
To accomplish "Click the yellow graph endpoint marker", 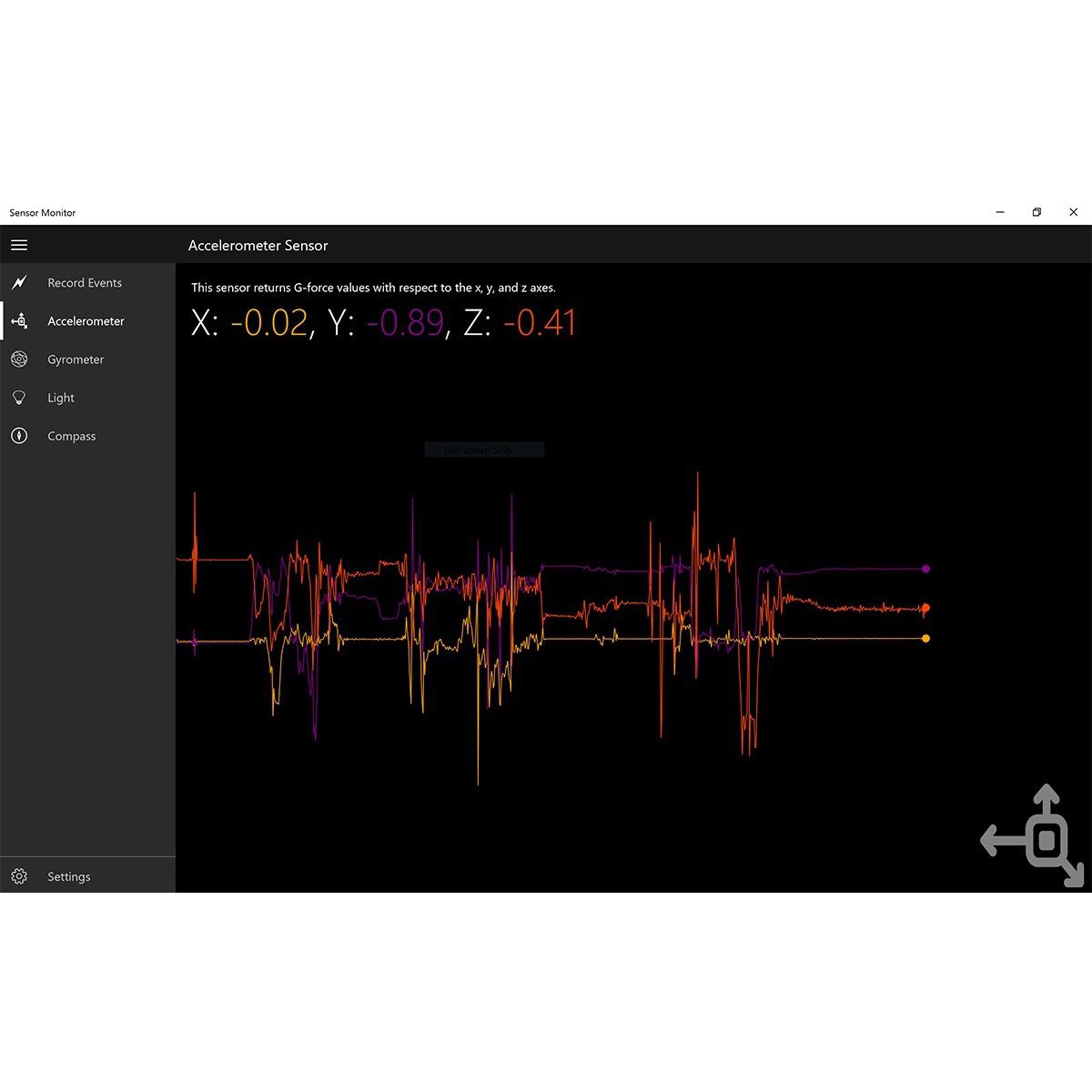I will 925,638.
